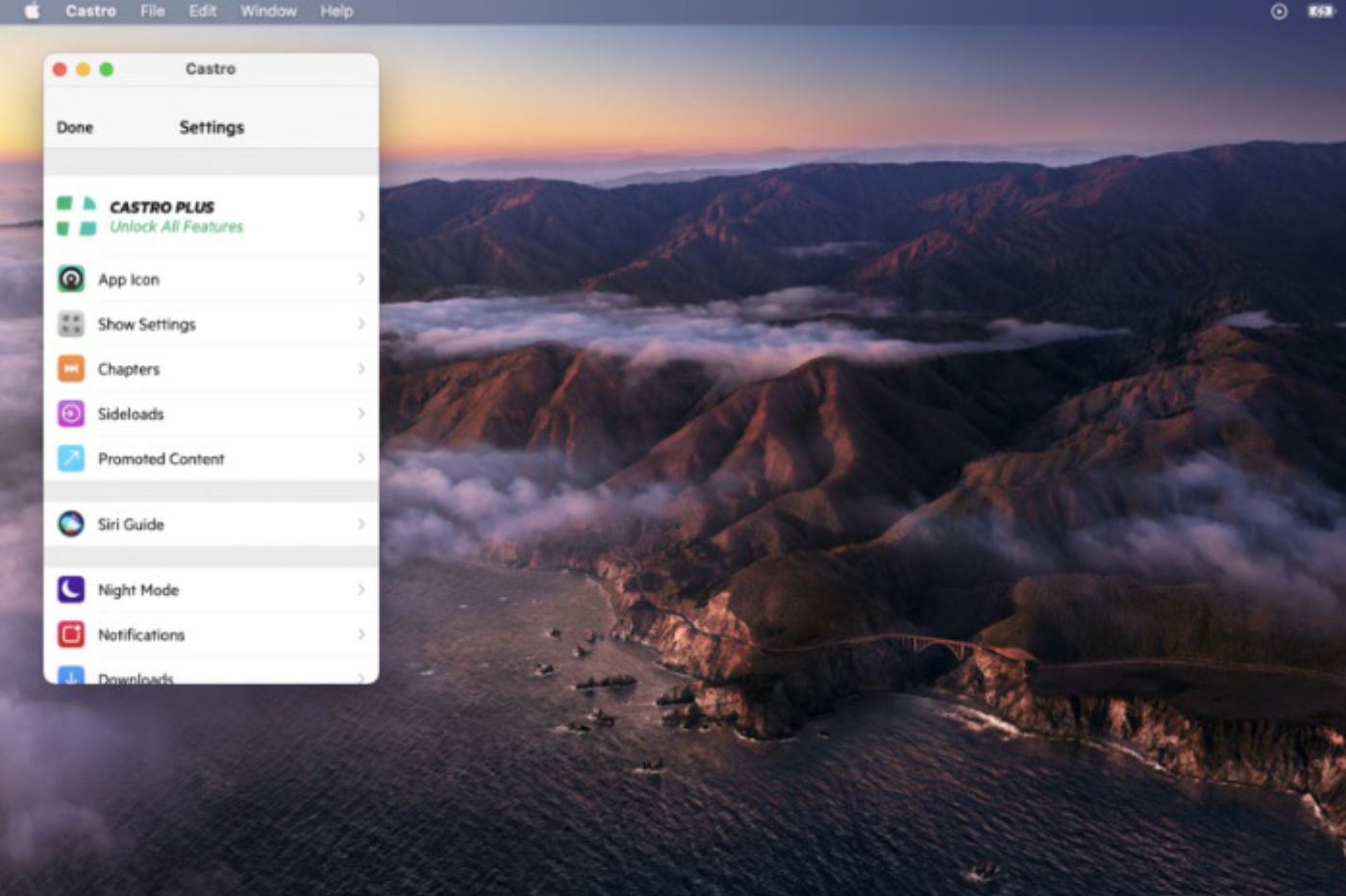The width and height of the screenshot is (1346, 896).
Task: Open Notifications row chevron
Action: (361, 635)
